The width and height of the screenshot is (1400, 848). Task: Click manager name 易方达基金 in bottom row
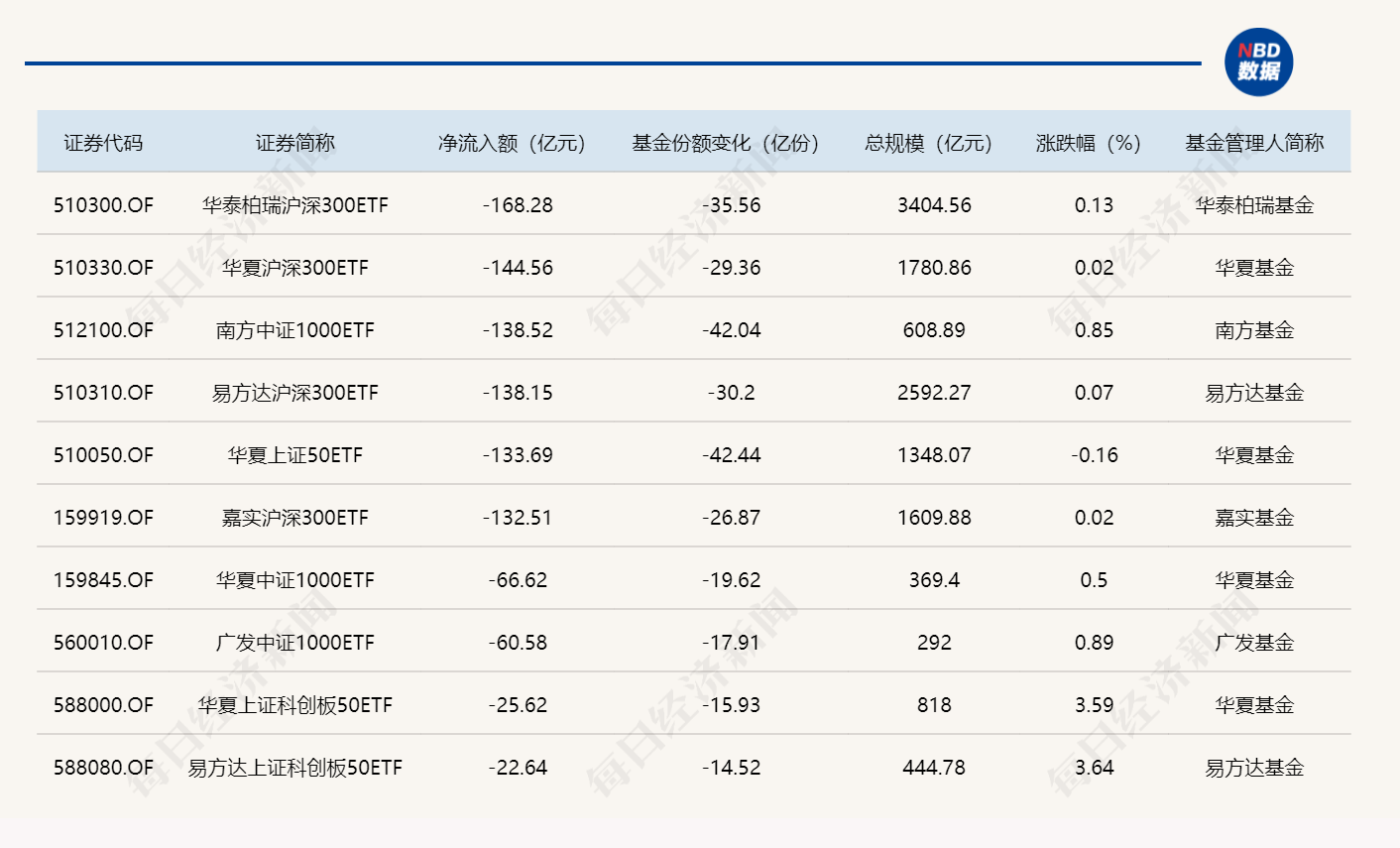tap(1256, 767)
